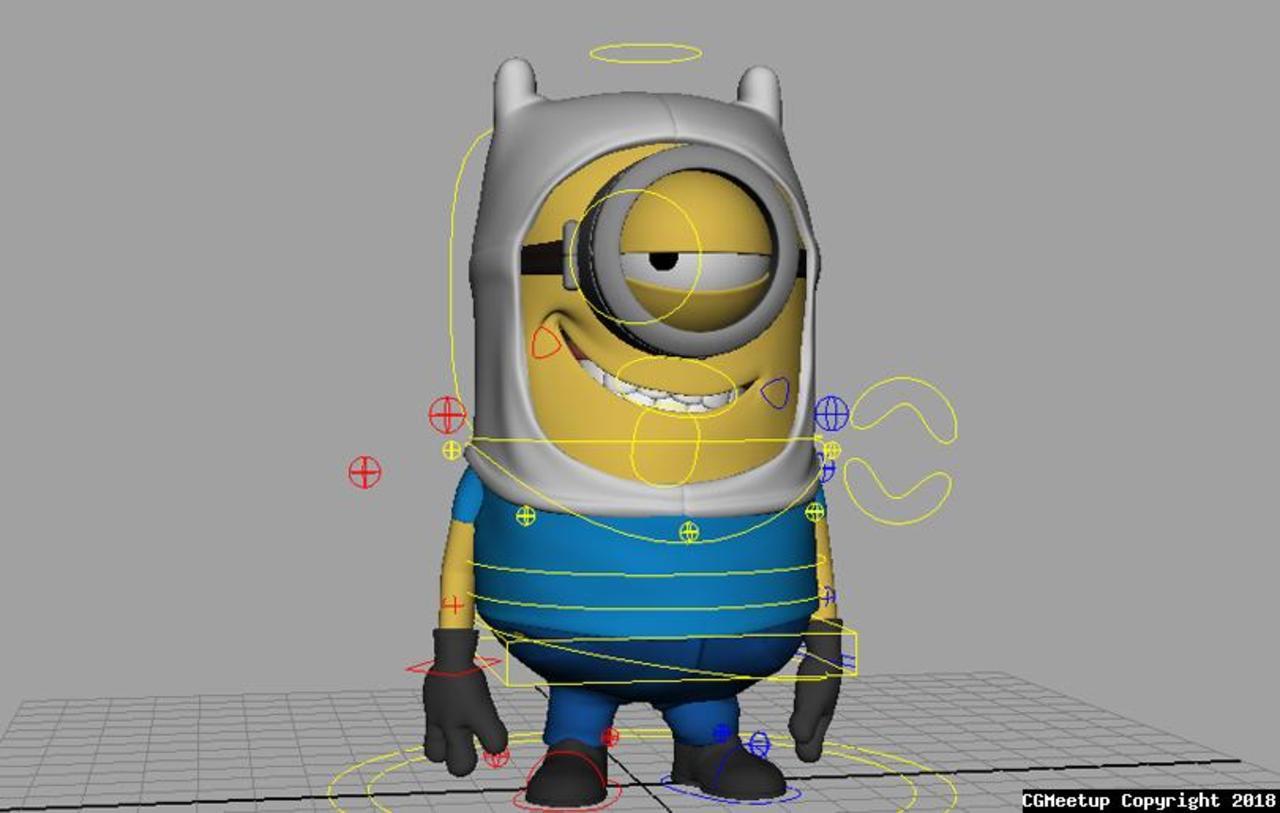Click the small yellow crosshair beside the red shoulder control
This screenshot has width=1280, height=813.
[452, 450]
